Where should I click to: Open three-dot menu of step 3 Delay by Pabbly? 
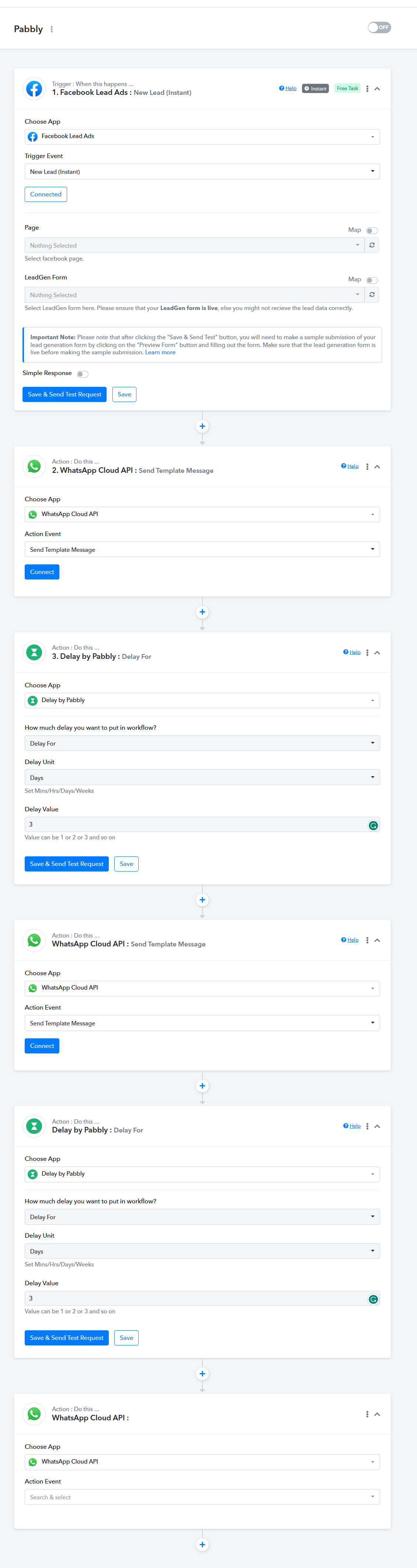click(x=367, y=653)
